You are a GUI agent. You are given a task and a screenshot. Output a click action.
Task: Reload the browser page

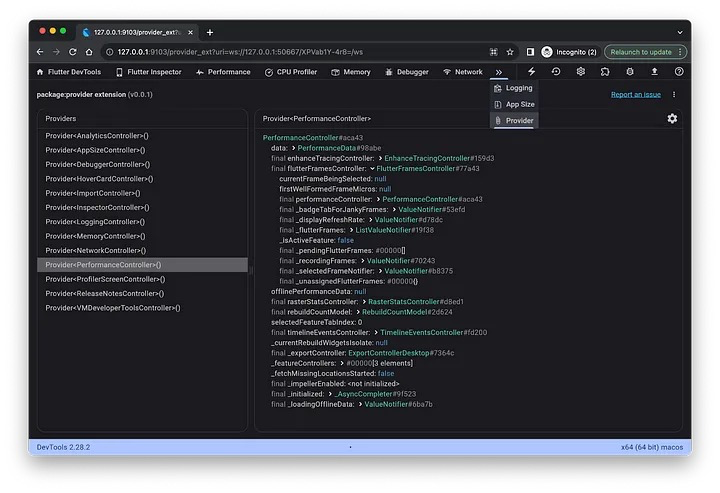click(73, 52)
